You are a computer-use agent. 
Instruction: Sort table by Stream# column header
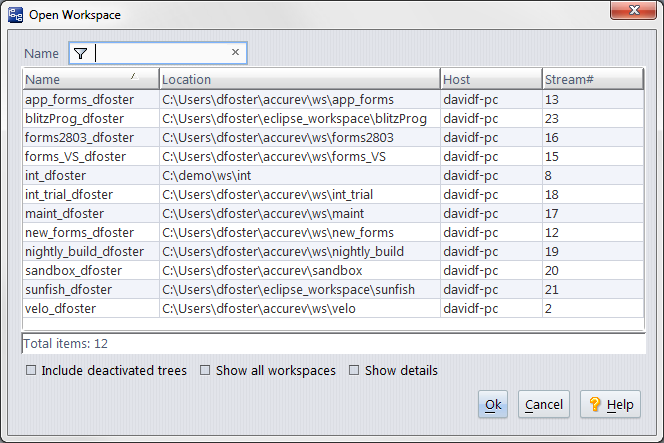pos(592,80)
